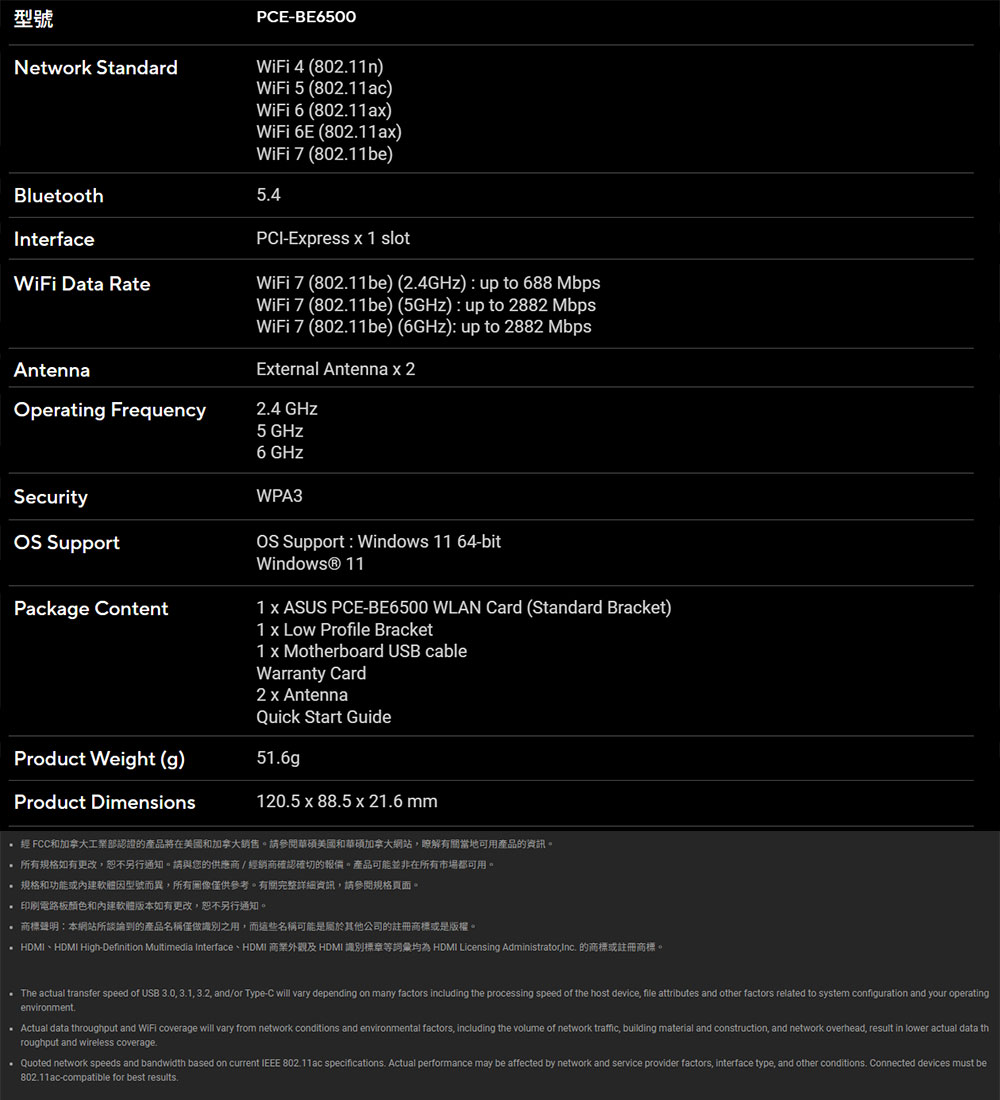Click the "型號" header label
Screen dimensions: 1000x1100
[33, 18]
